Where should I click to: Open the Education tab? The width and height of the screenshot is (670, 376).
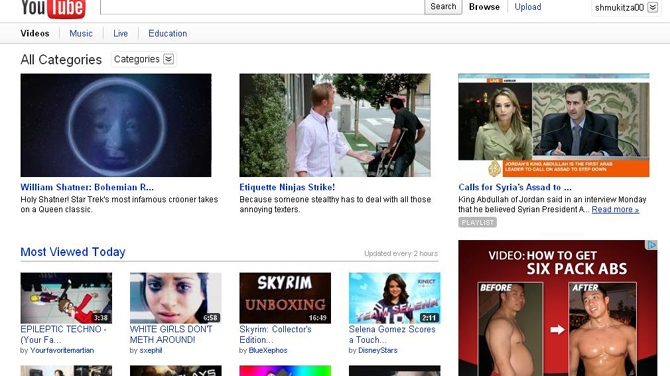pos(168,33)
